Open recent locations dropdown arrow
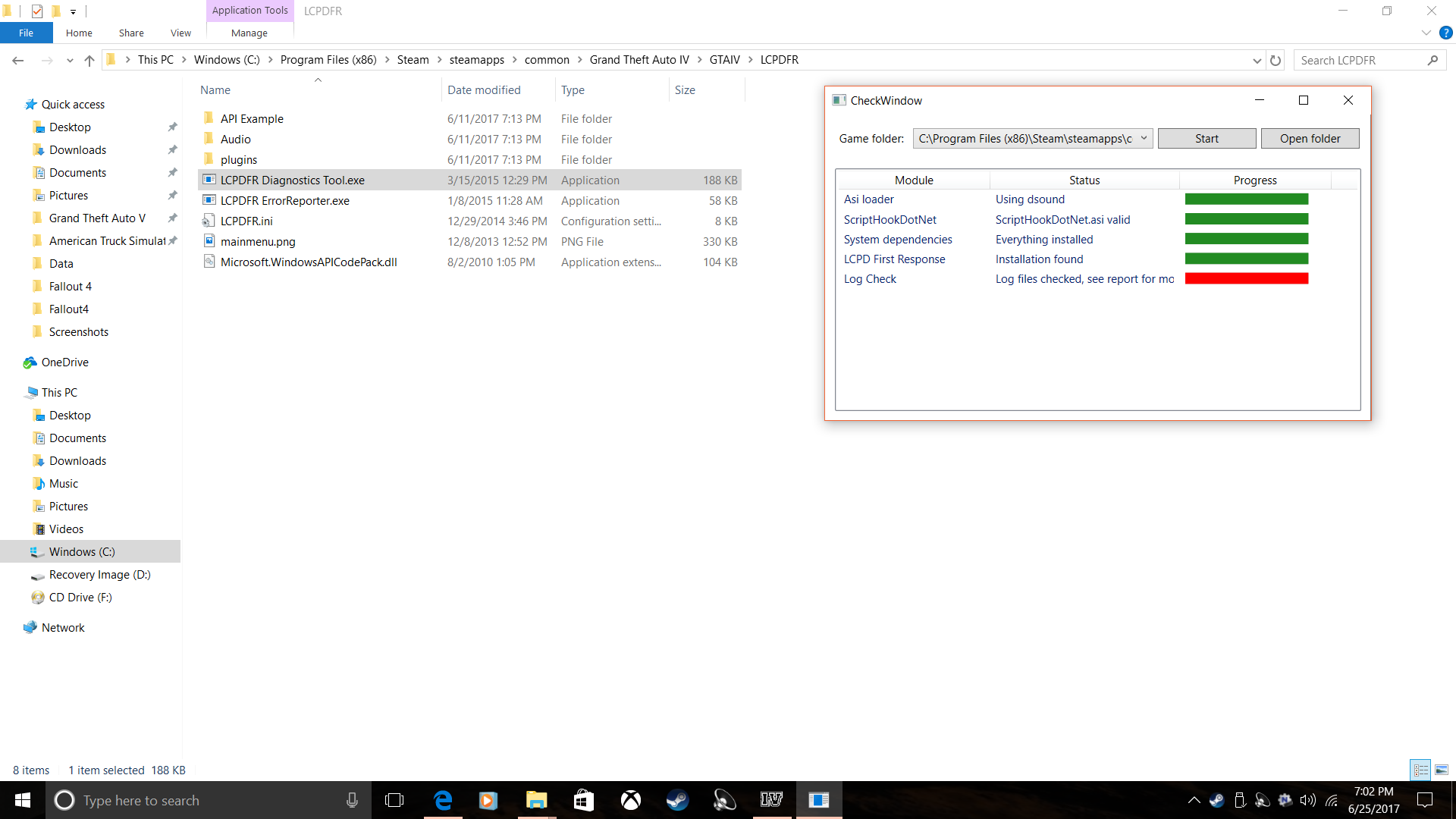 click(70, 61)
